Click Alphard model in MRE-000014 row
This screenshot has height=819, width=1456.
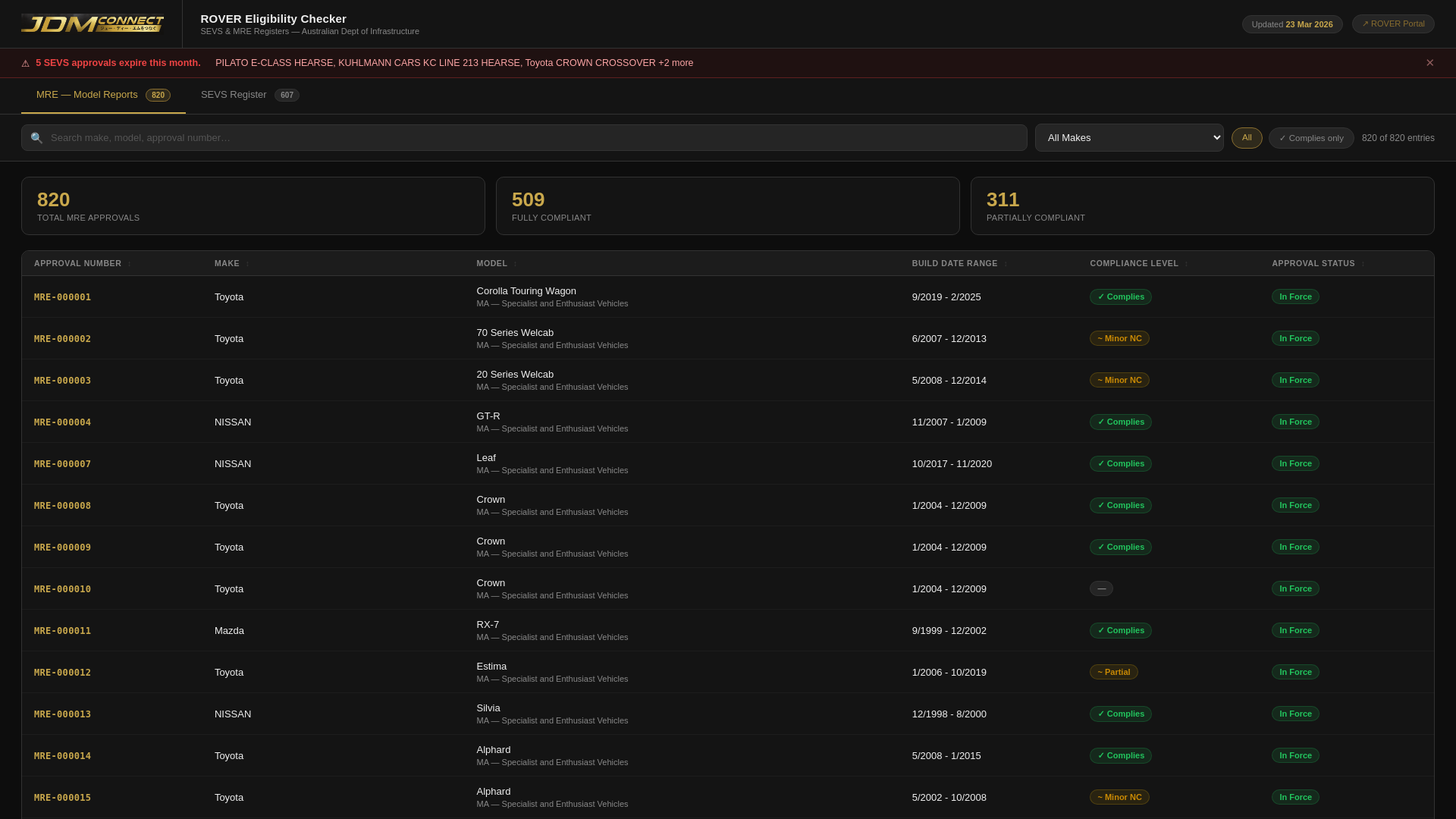coord(494,750)
